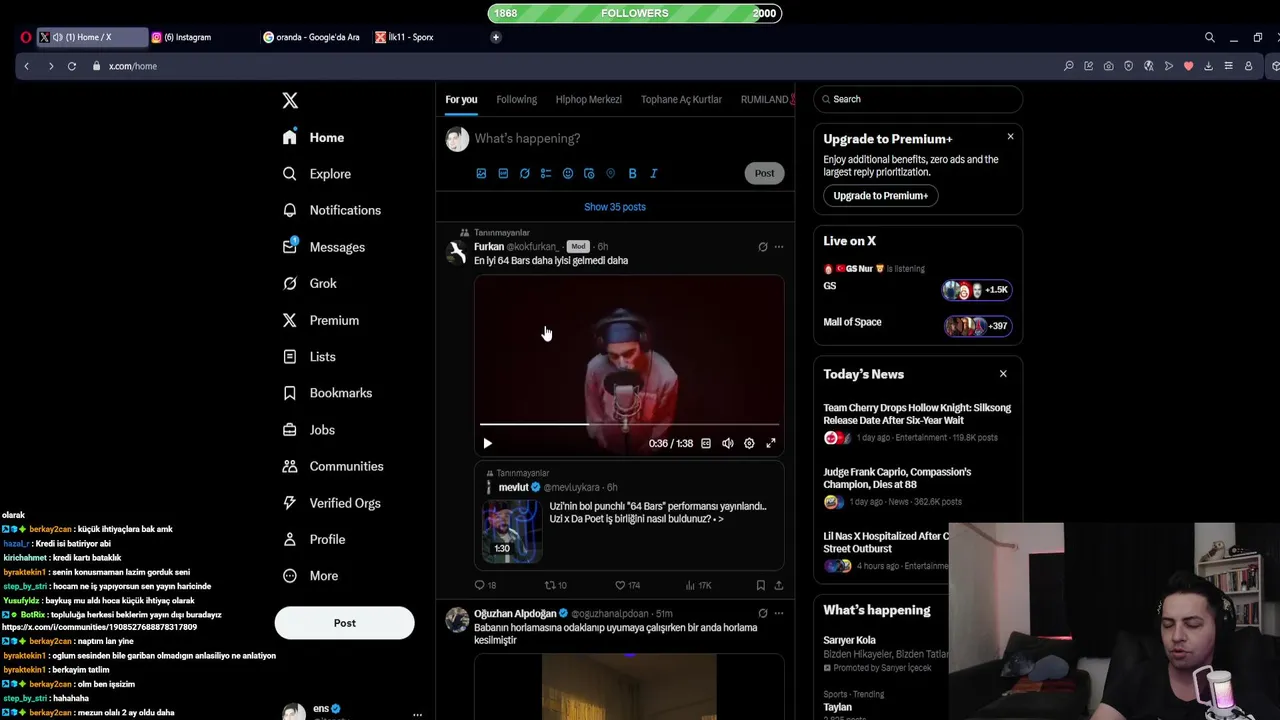Take a snapshot with Opera camera icon
The height and width of the screenshot is (720, 1280).
tap(1109, 66)
